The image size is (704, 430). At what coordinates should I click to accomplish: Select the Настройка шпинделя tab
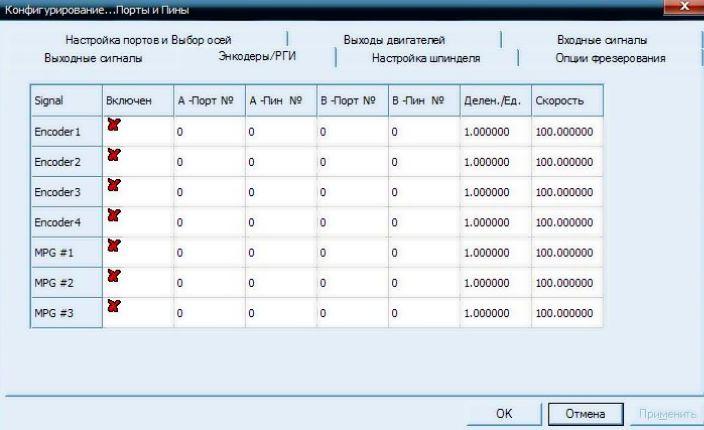[426, 58]
